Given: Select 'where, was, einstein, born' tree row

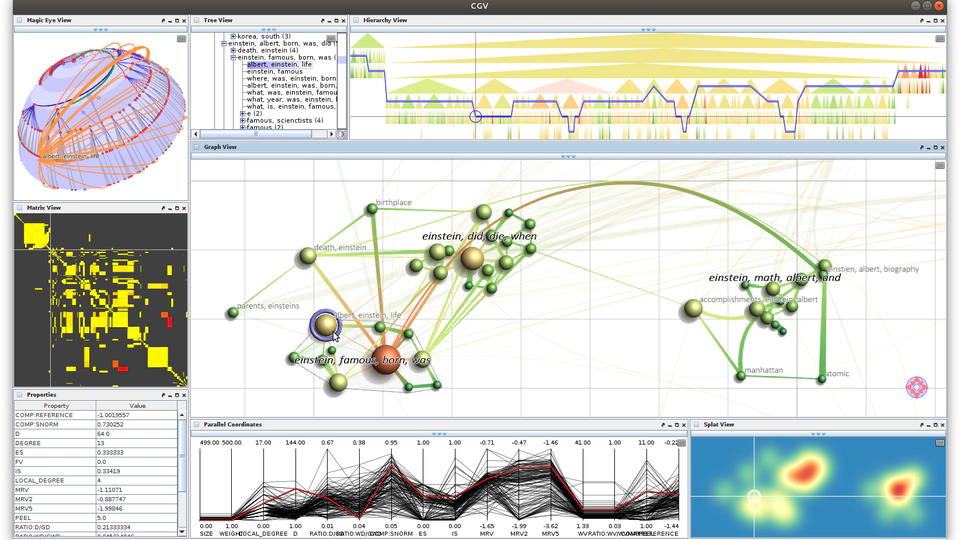Looking at the screenshot, I should pyautogui.click(x=291, y=78).
